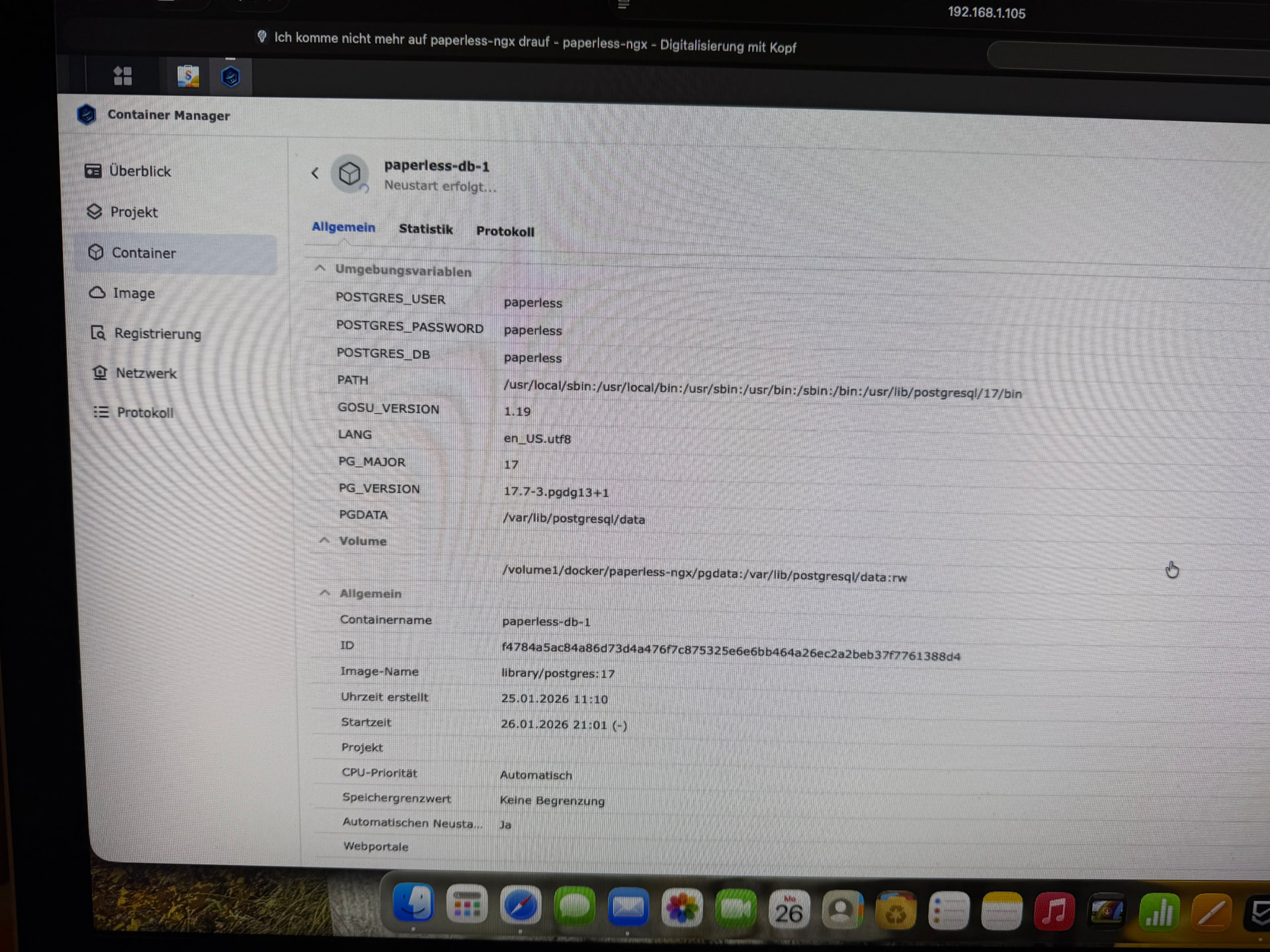Open Safari from the dock
Screen dimensions: 1270x952
[x=520, y=906]
